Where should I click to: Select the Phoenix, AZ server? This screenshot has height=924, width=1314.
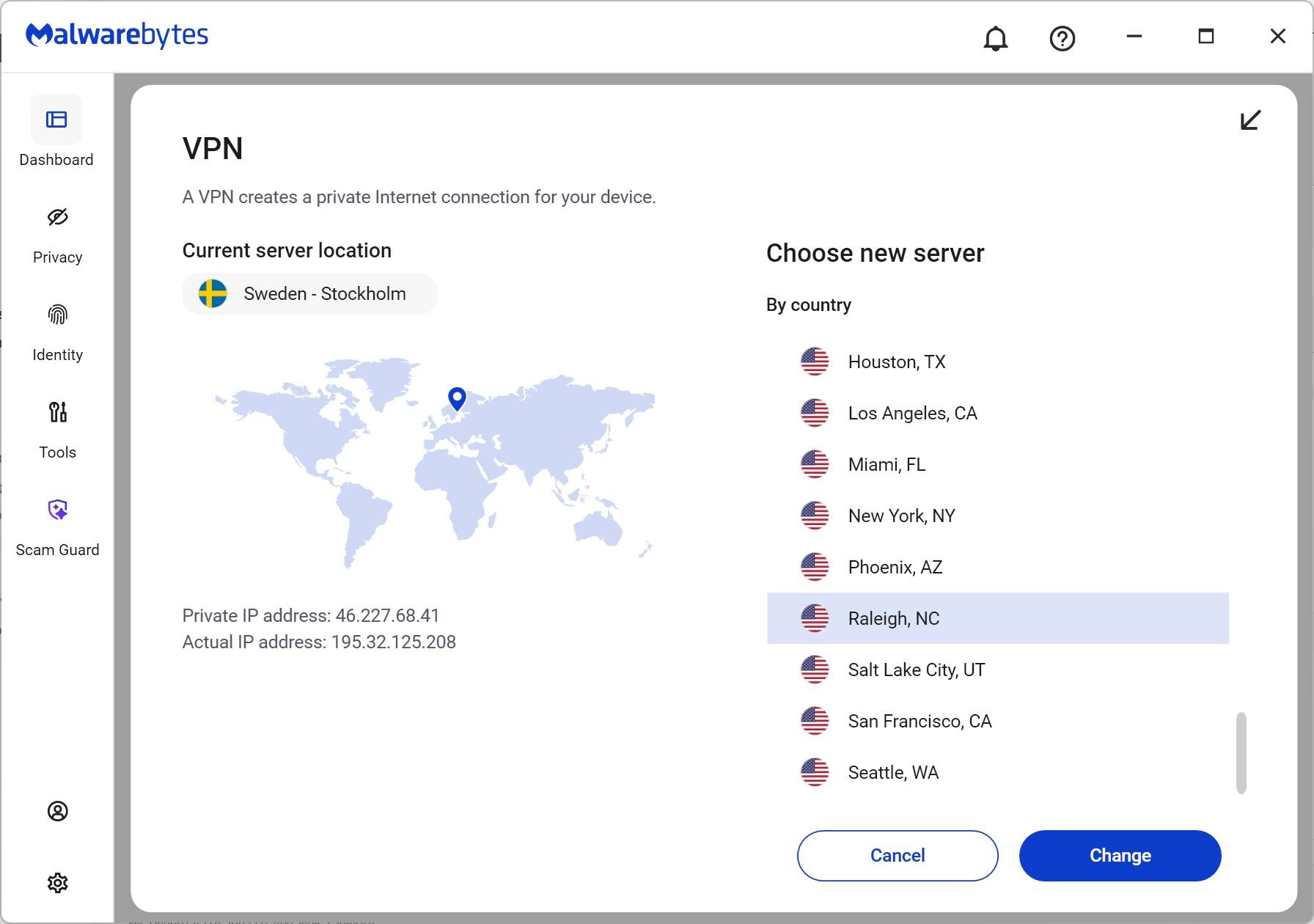click(x=998, y=567)
